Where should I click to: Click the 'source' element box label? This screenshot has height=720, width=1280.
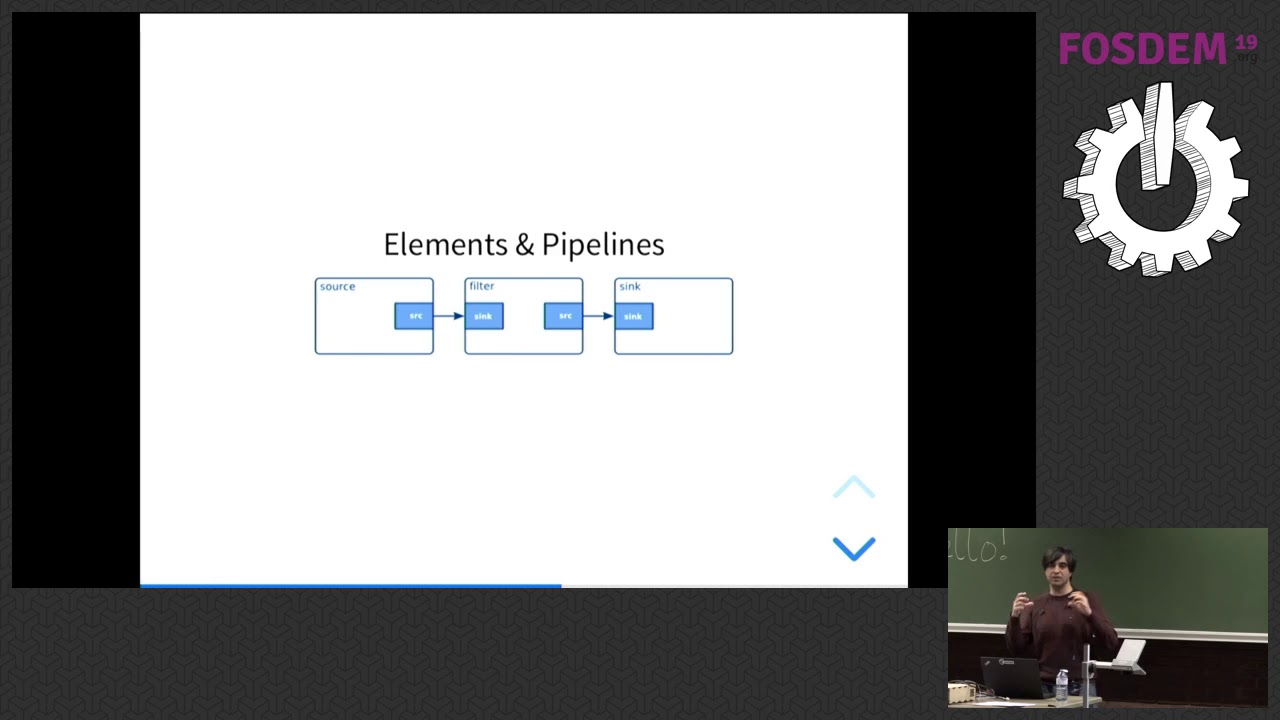337,286
